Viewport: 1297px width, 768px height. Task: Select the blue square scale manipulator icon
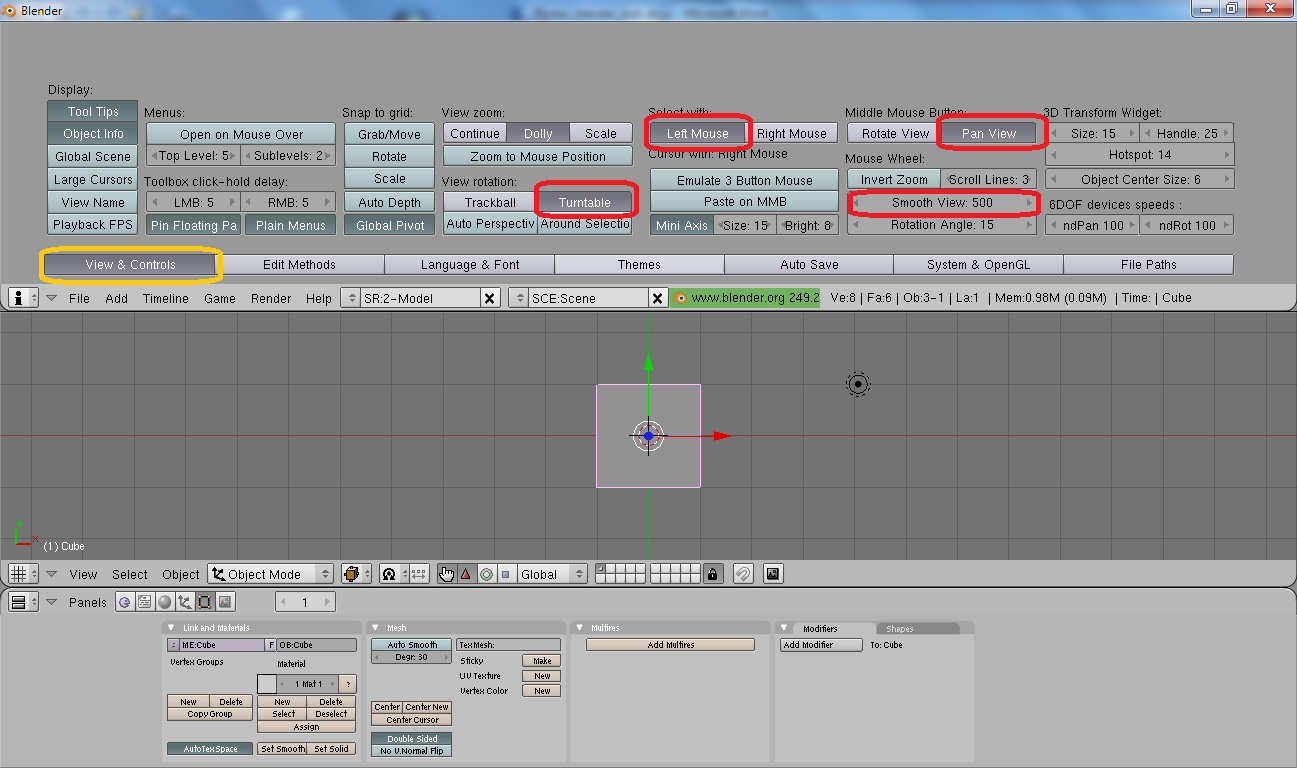click(505, 574)
